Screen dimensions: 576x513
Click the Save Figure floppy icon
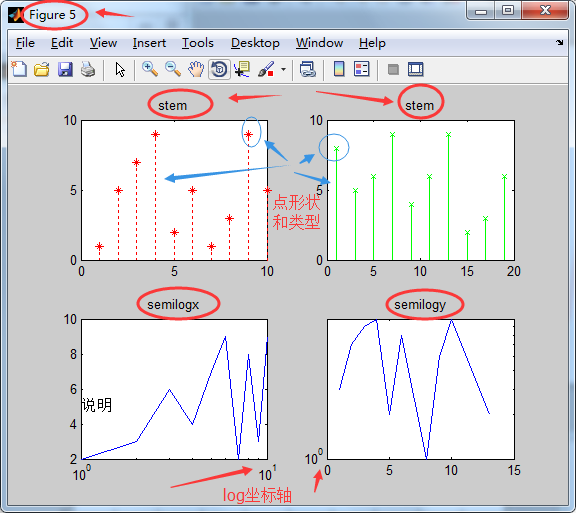65,69
